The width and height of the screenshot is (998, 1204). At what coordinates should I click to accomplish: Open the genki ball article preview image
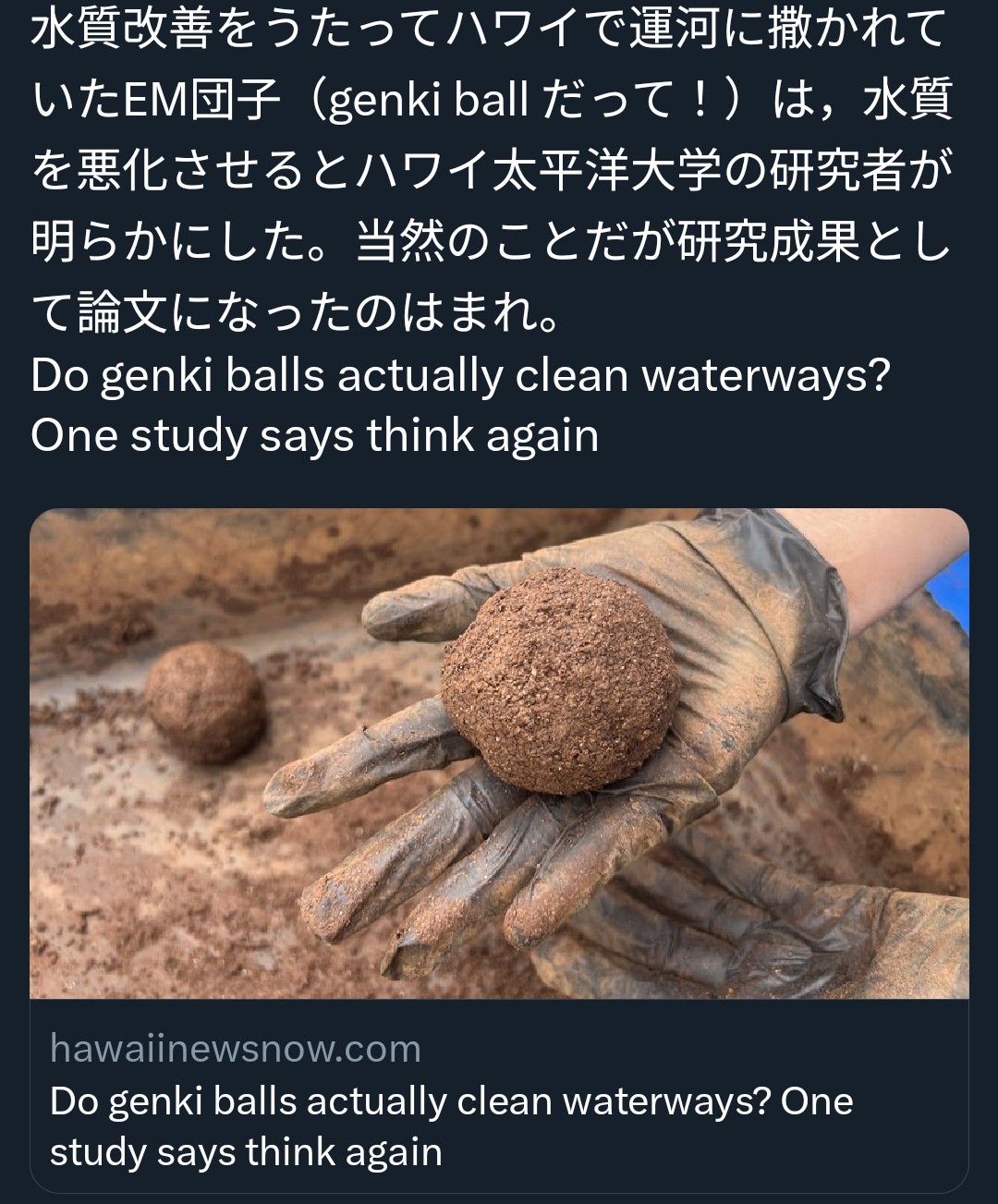499,753
